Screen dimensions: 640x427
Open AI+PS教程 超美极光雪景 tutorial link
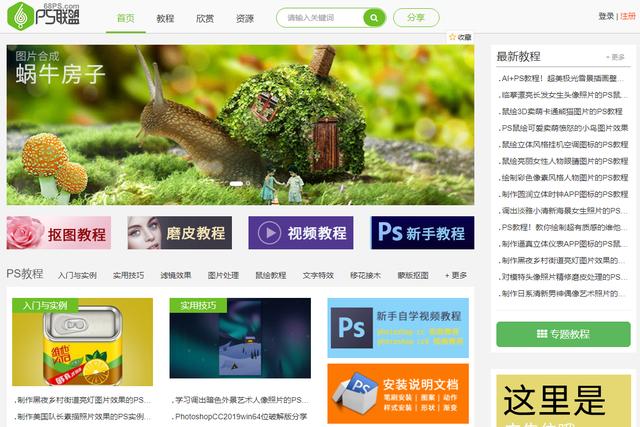(x=561, y=78)
